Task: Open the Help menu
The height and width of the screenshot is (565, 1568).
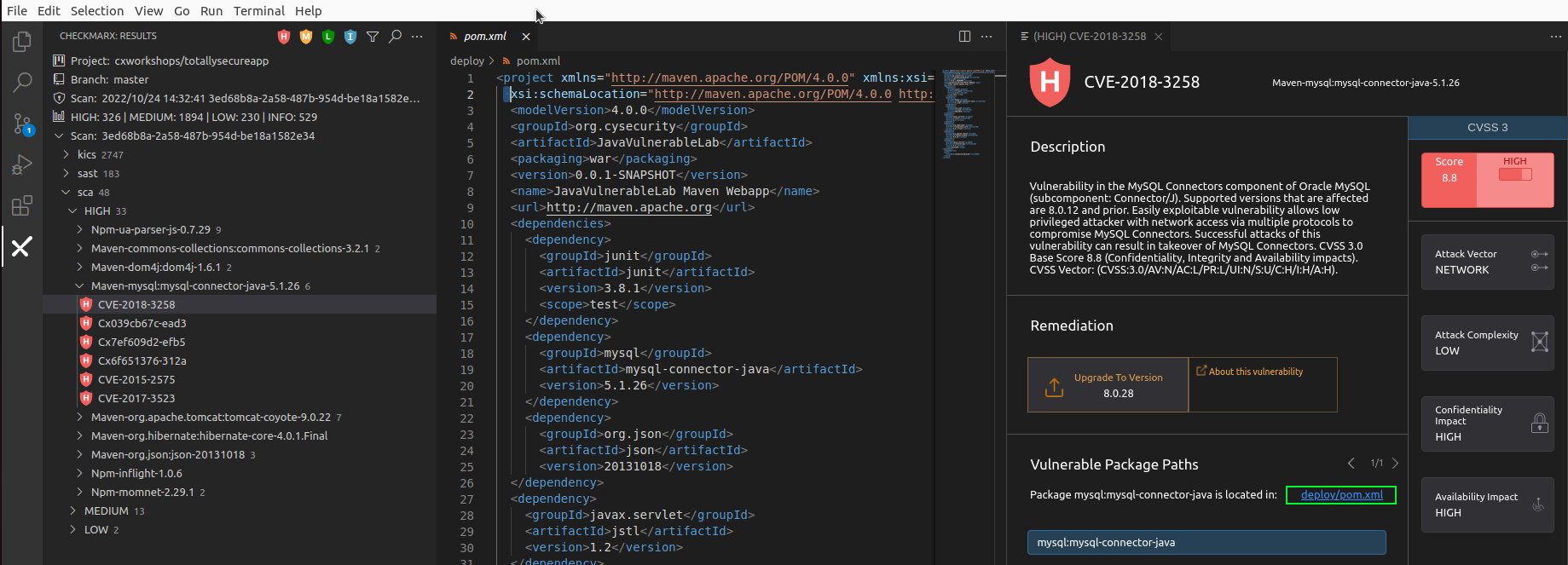Action: pyautogui.click(x=309, y=10)
